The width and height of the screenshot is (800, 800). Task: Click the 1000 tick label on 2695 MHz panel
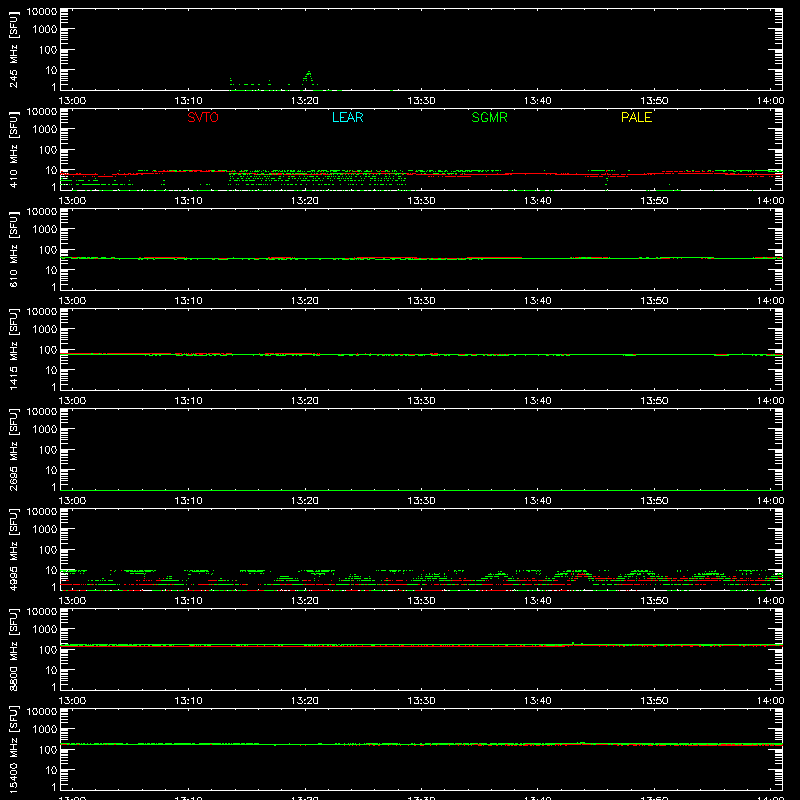pos(45,430)
